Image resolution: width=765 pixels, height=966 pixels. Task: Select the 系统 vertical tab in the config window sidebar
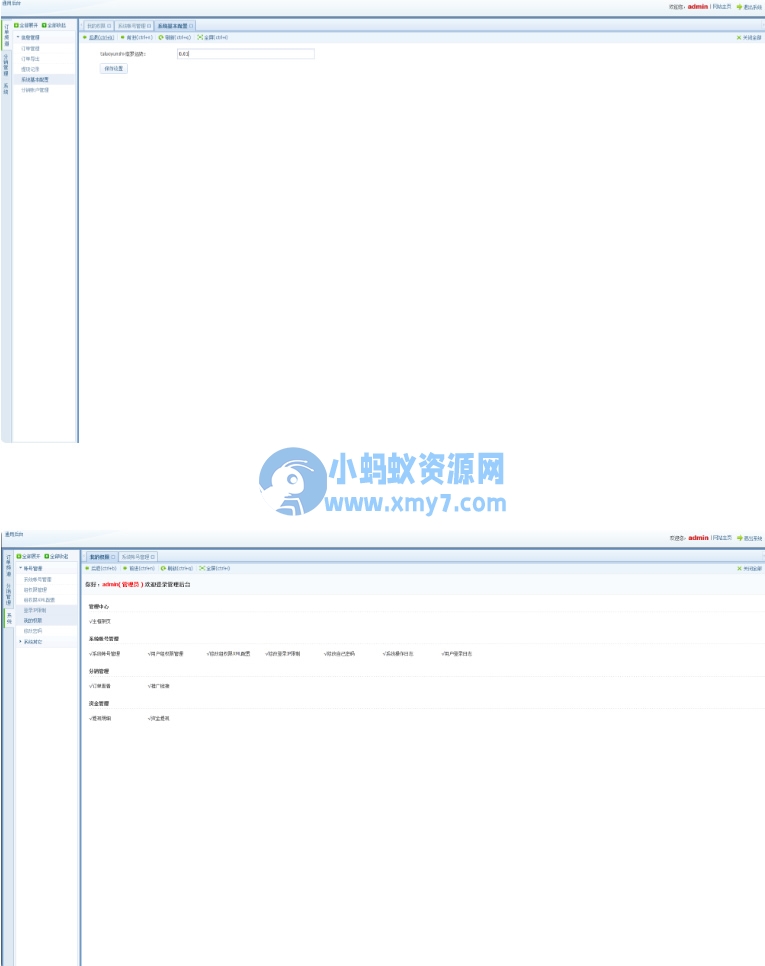pyautogui.click(x=6, y=88)
